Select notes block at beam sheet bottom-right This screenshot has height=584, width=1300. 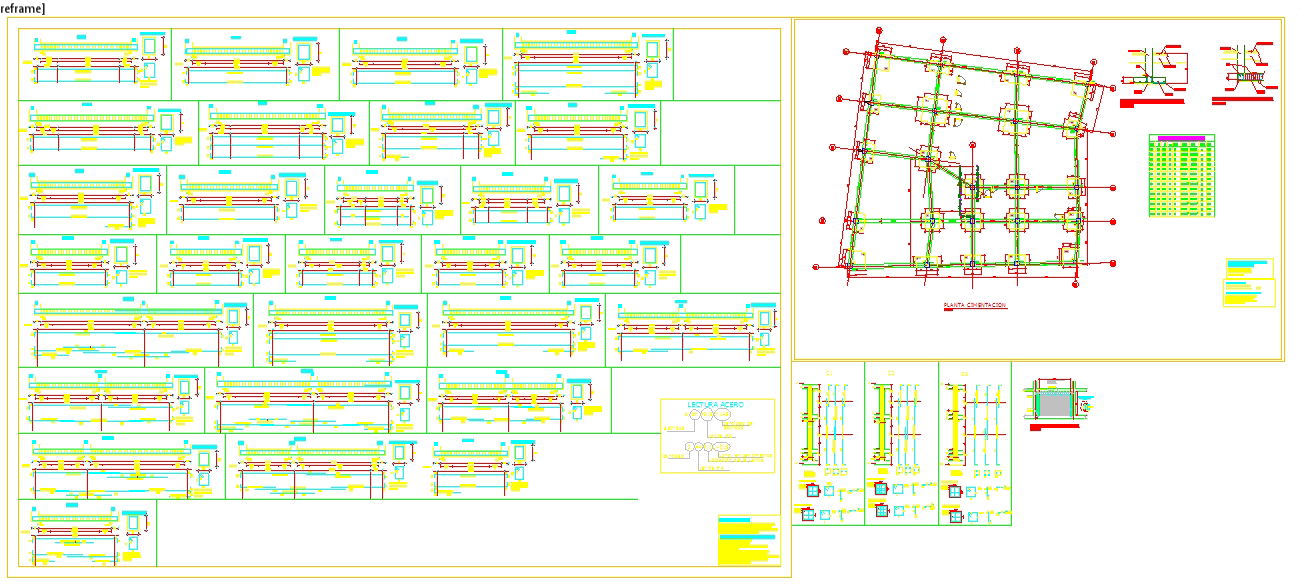(x=748, y=540)
